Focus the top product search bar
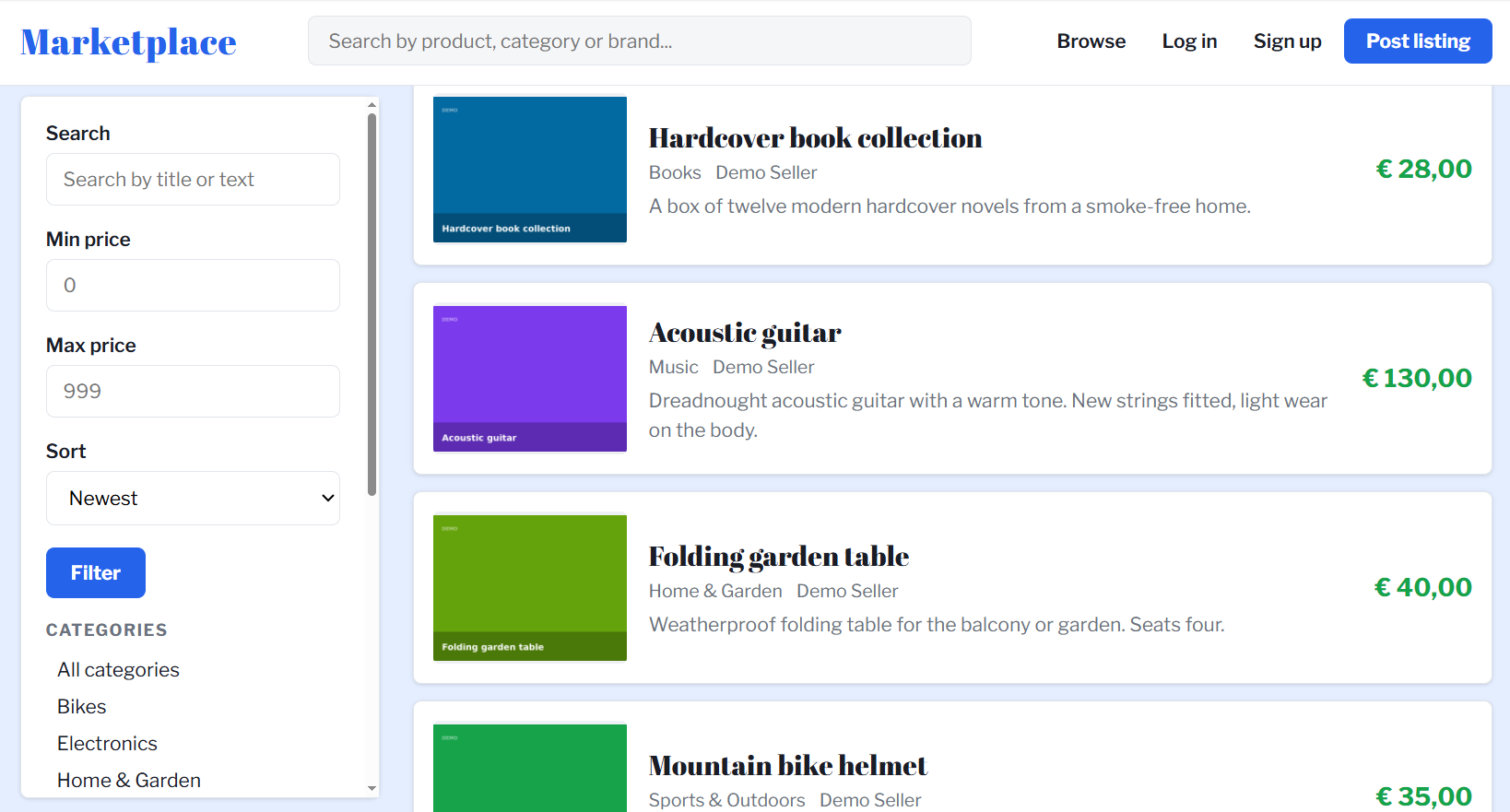 [639, 41]
